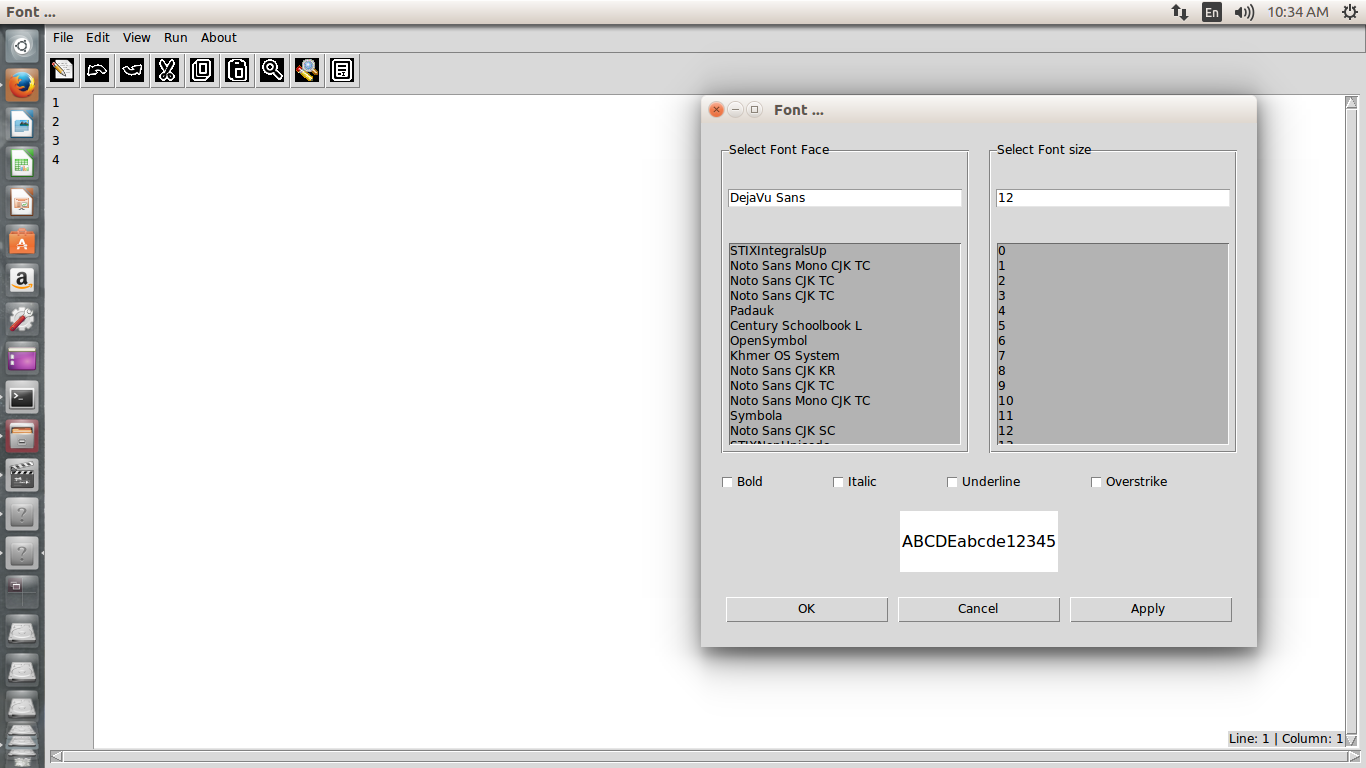Open LibreOffice Calc from the dock

pyautogui.click(x=21, y=162)
